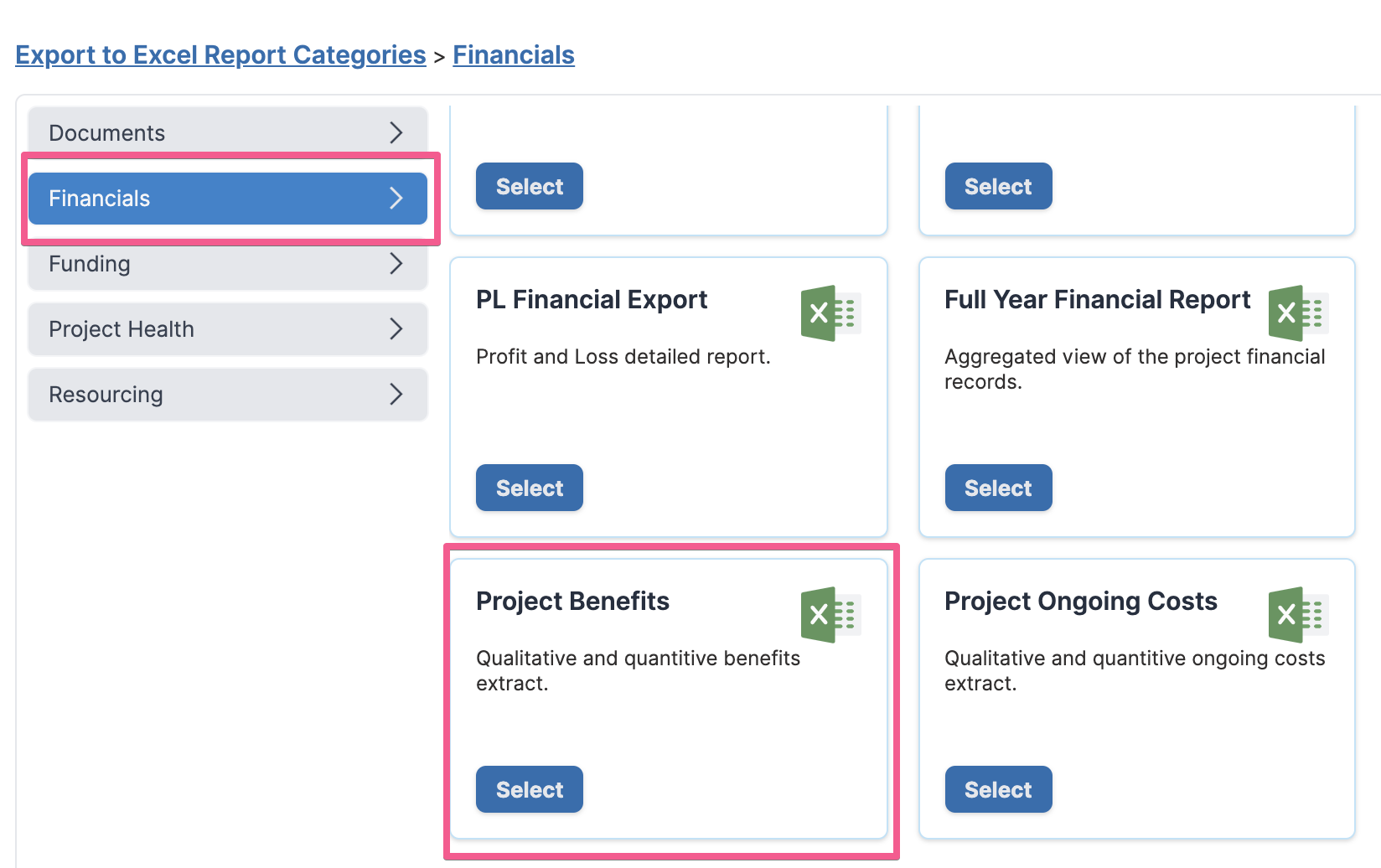
Task: Switch to Project Health category
Action: pyautogui.click(x=228, y=329)
